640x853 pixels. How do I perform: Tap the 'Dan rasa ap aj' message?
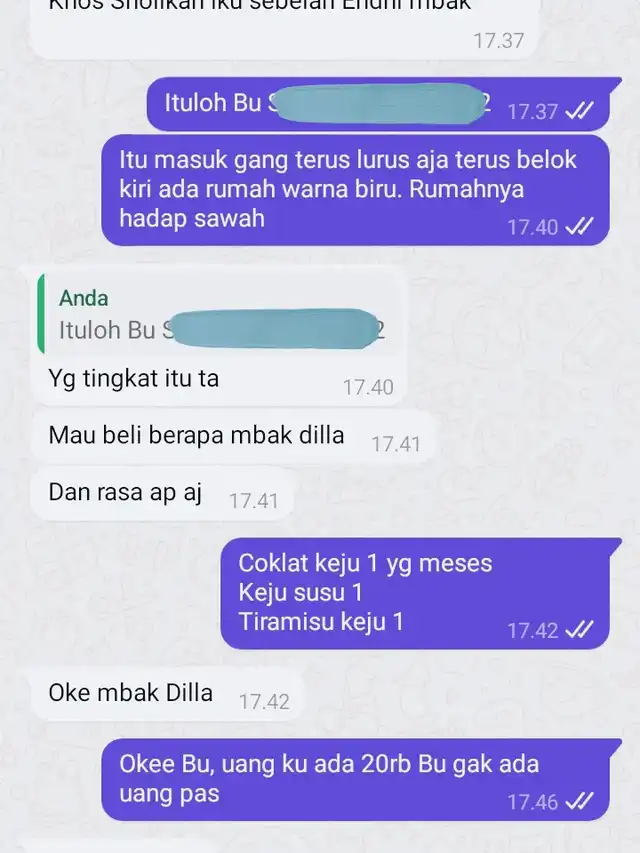[163, 493]
